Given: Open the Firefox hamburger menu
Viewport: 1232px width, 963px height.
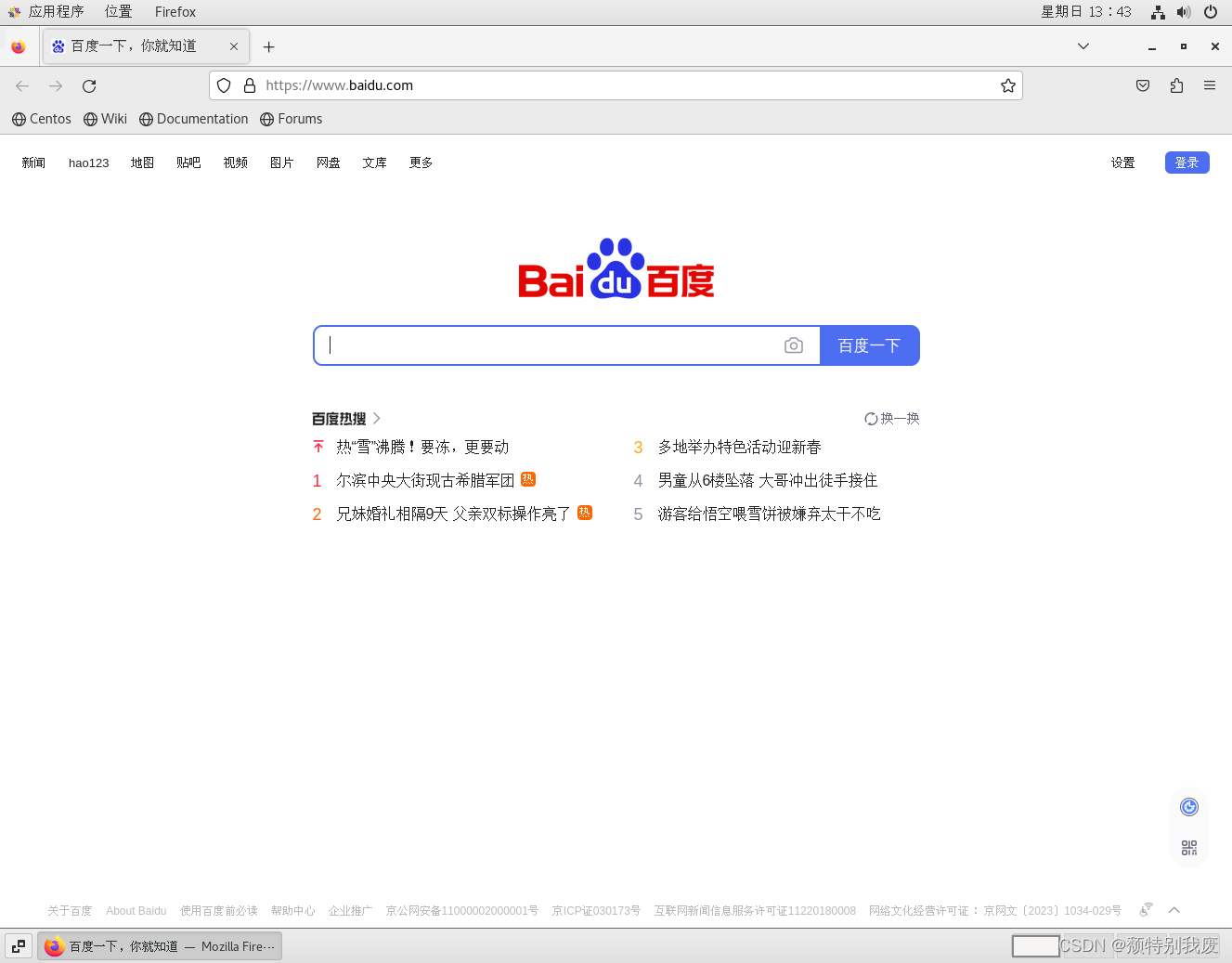Looking at the screenshot, I should click(1210, 85).
